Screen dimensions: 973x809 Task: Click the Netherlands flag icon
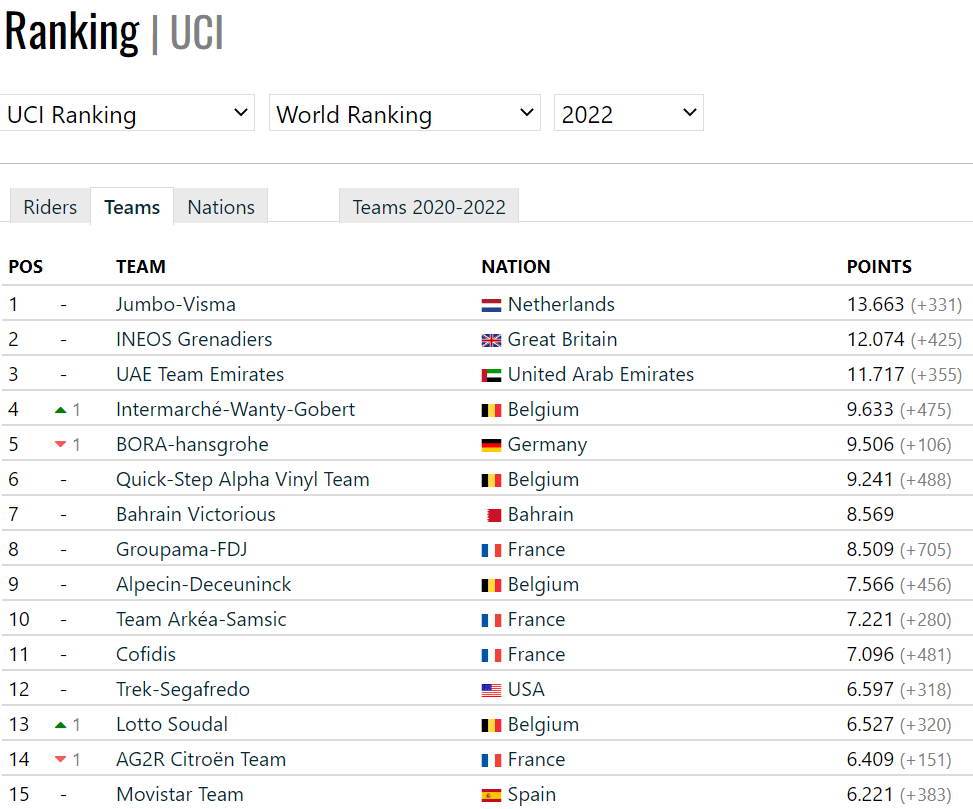click(491, 305)
